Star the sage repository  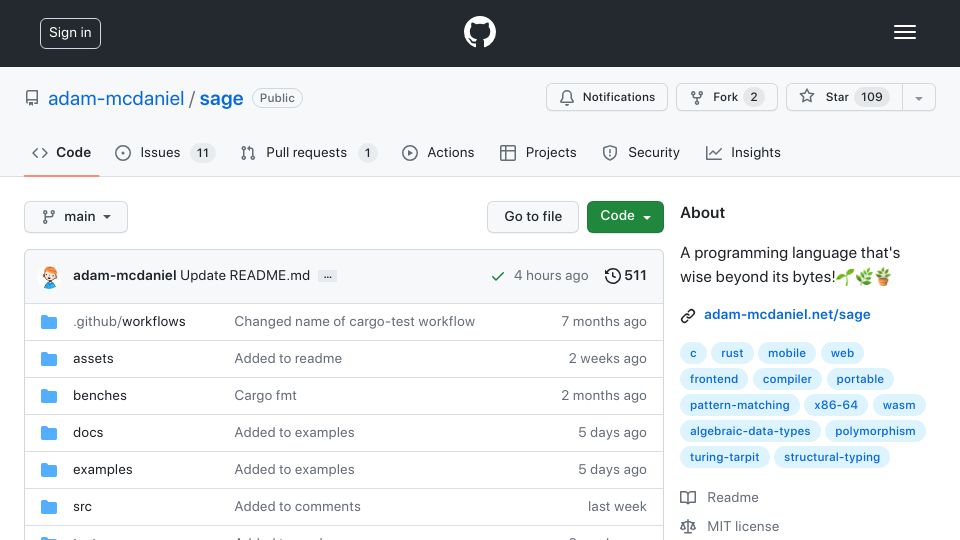844,97
